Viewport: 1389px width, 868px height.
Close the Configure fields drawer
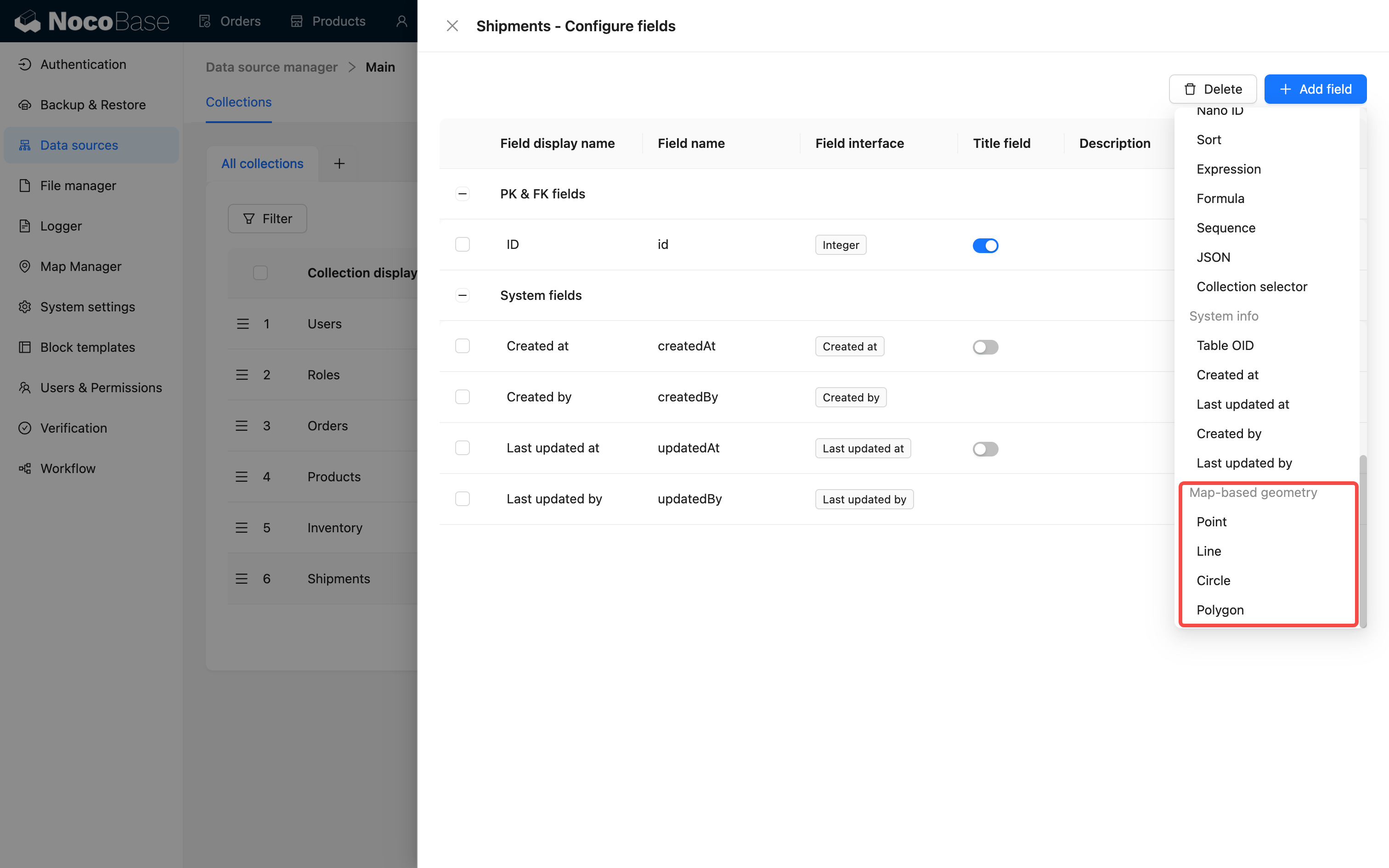452,26
